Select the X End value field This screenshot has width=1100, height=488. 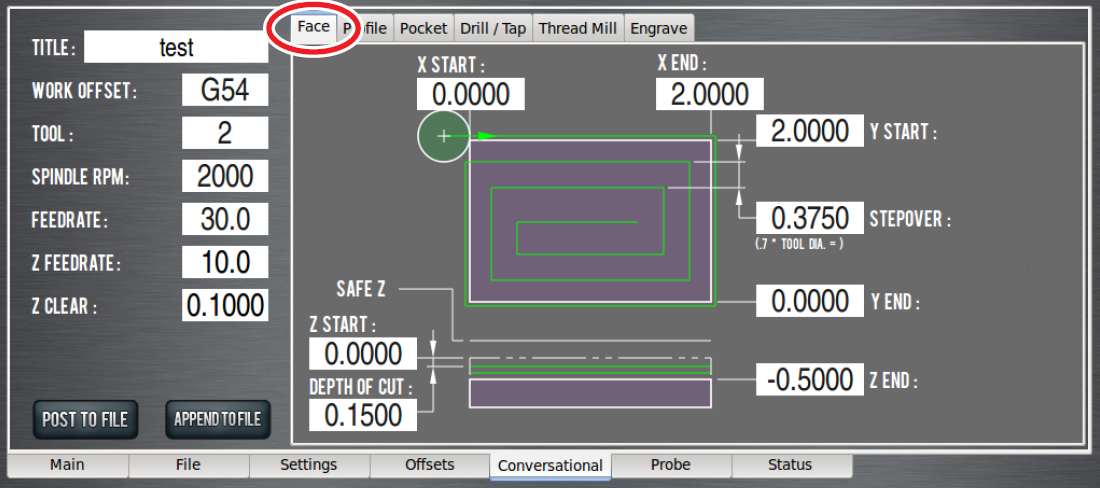click(x=709, y=95)
